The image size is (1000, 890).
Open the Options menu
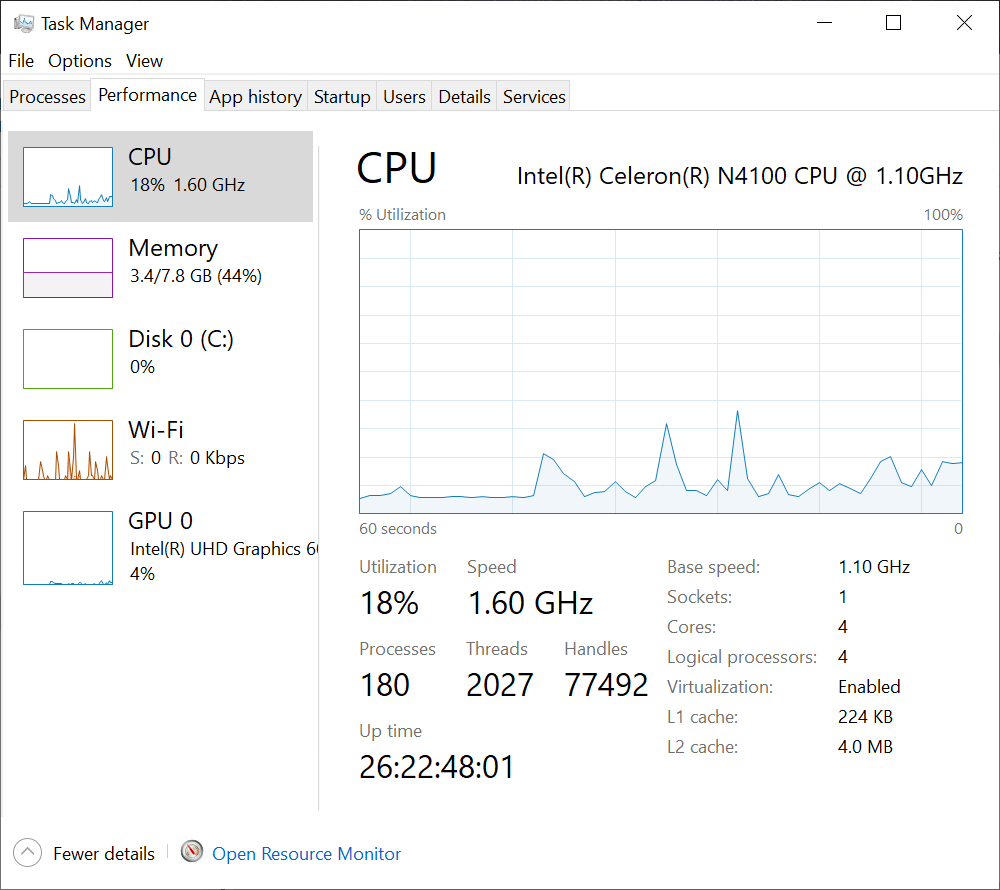tap(80, 61)
